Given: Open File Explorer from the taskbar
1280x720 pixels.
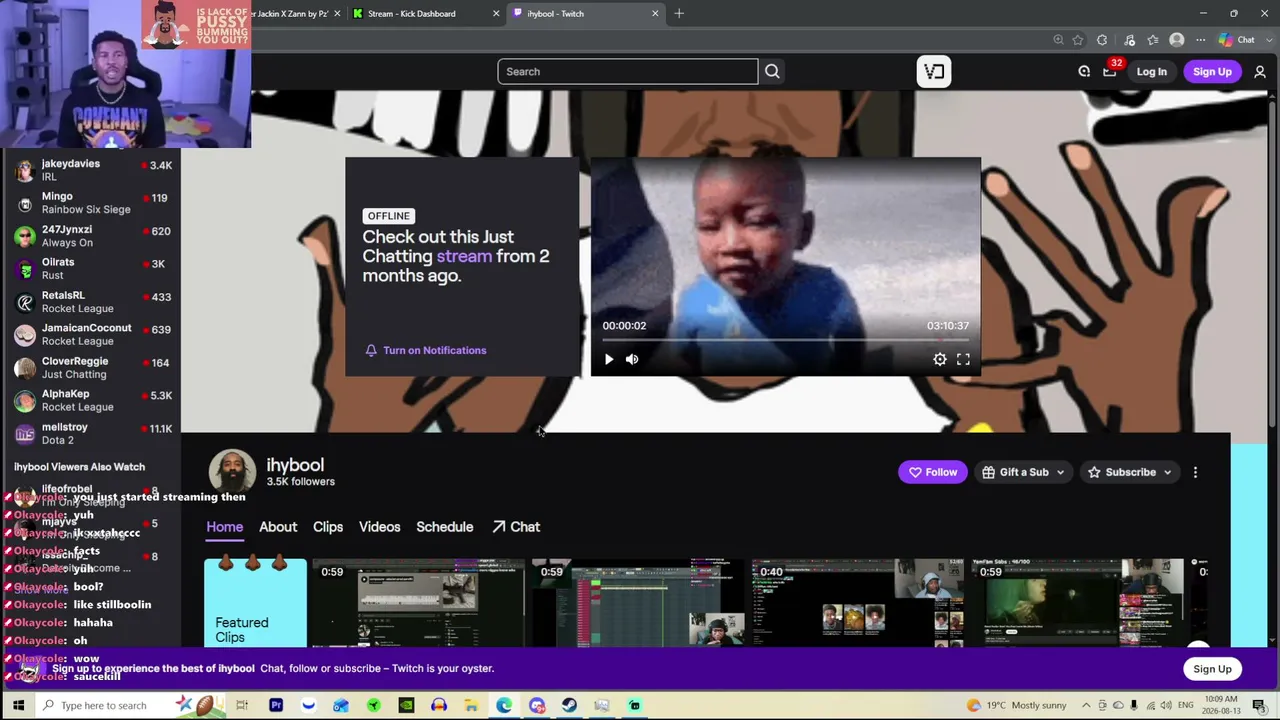Looking at the screenshot, I should point(471,705).
